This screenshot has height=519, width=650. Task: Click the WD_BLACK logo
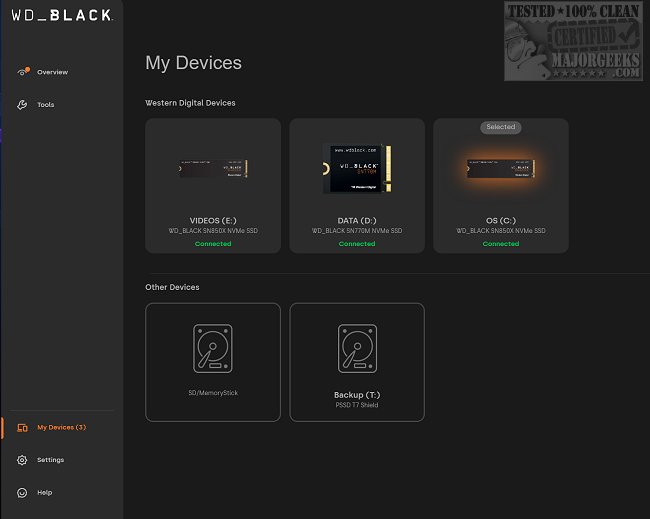(62, 15)
